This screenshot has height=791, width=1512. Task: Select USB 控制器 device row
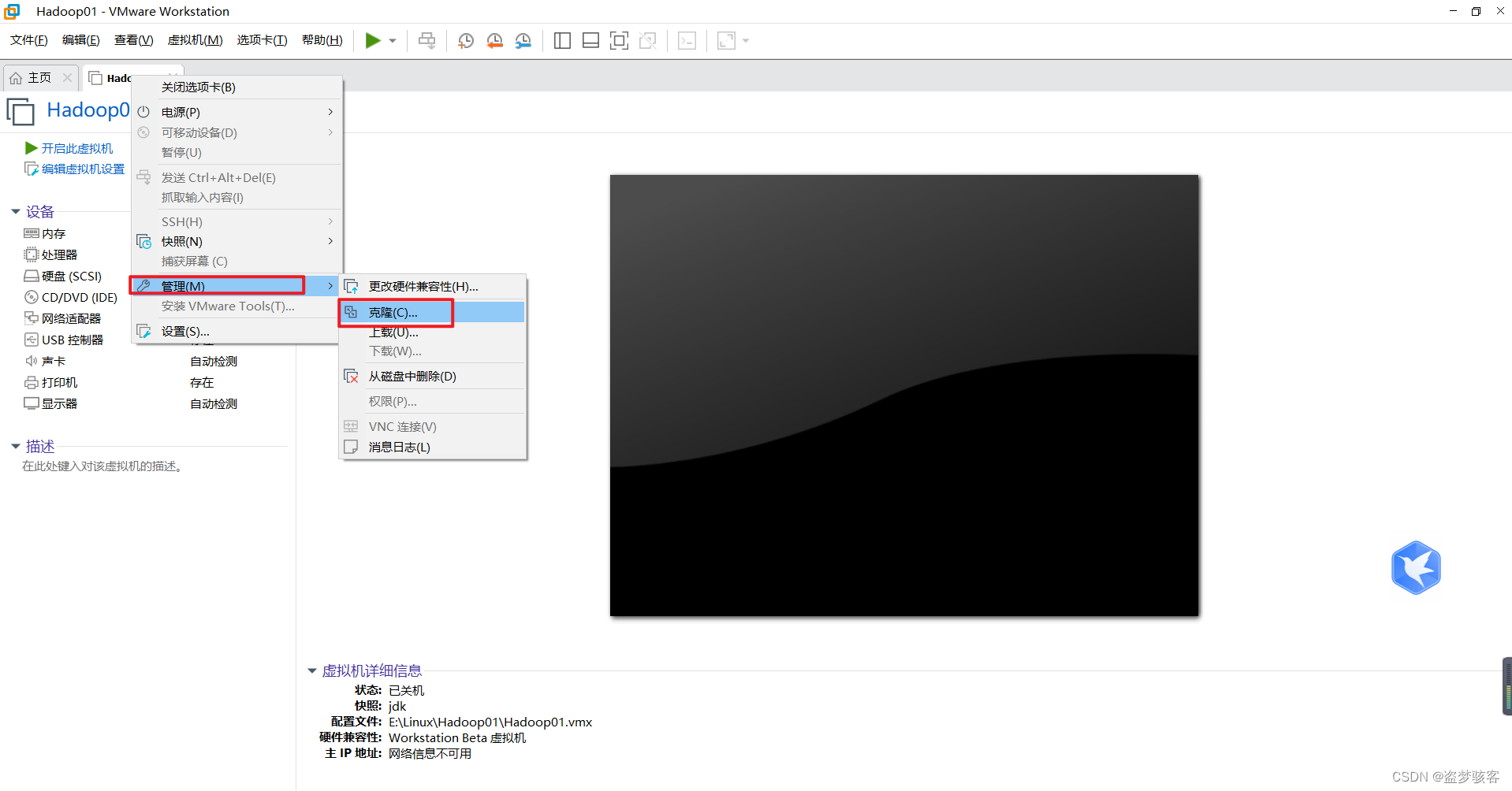click(x=64, y=340)
